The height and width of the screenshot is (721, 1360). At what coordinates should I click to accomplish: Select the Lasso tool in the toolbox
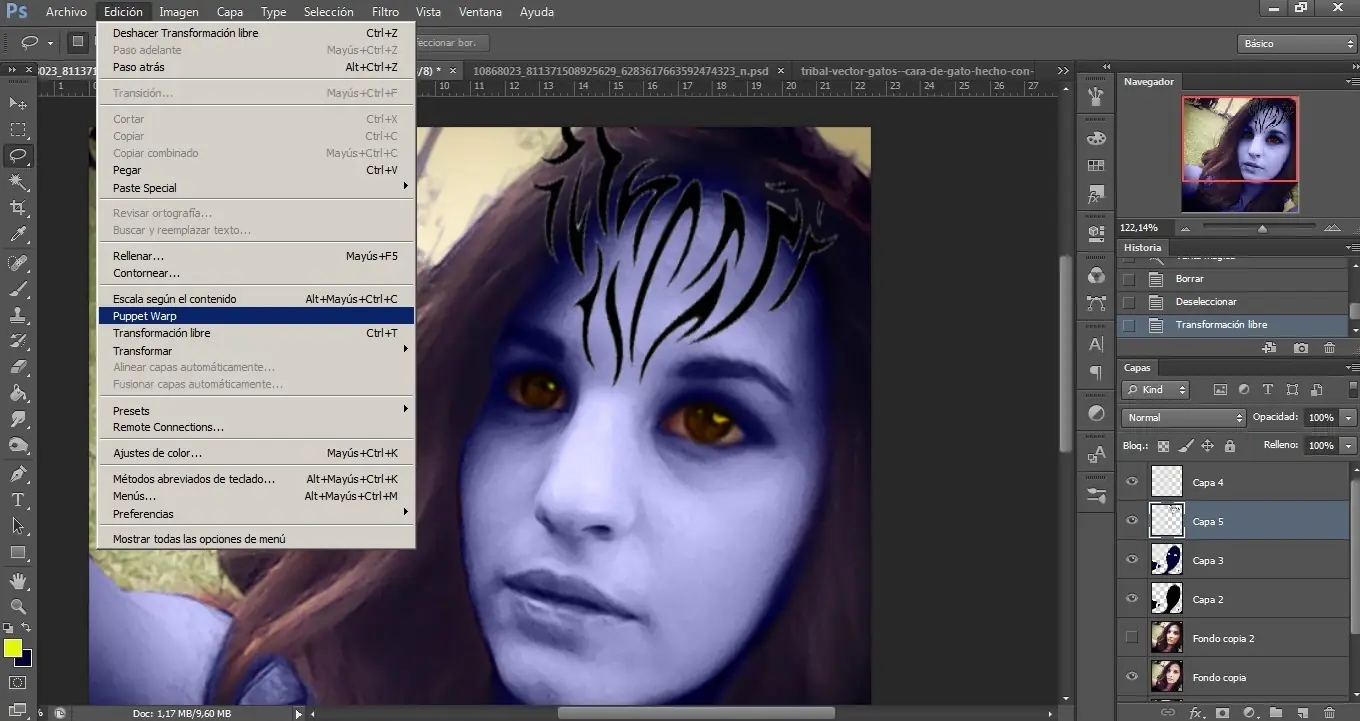click(x=18, y=156)
